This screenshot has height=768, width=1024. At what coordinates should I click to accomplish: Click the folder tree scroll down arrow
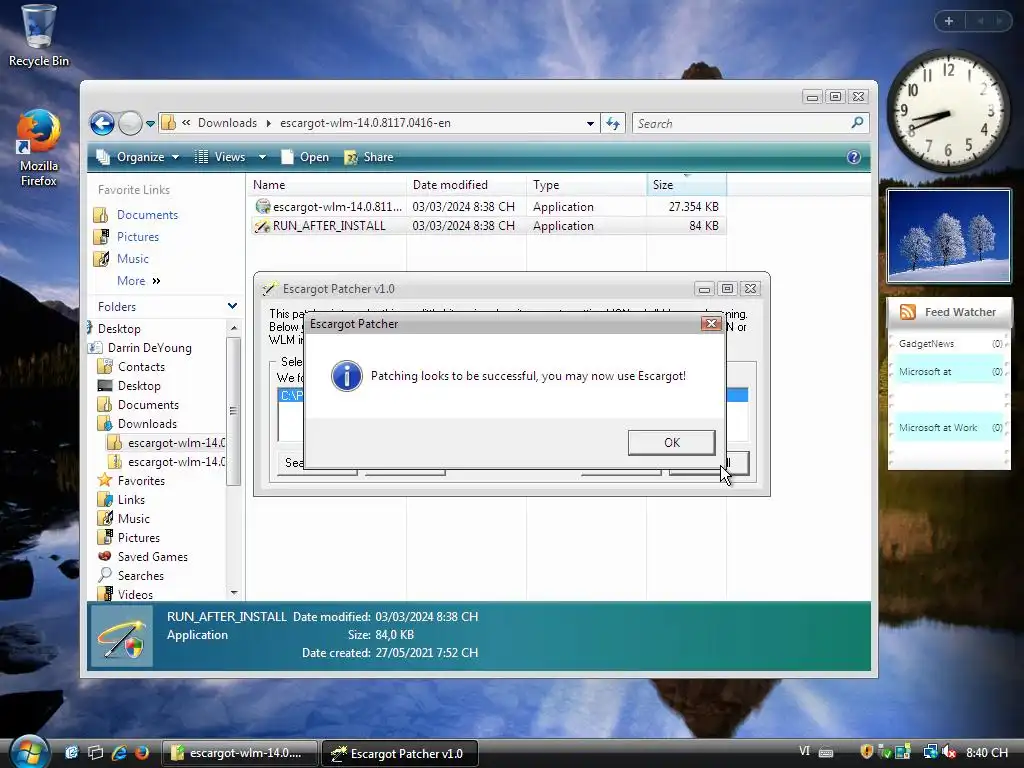pos(234,592)
